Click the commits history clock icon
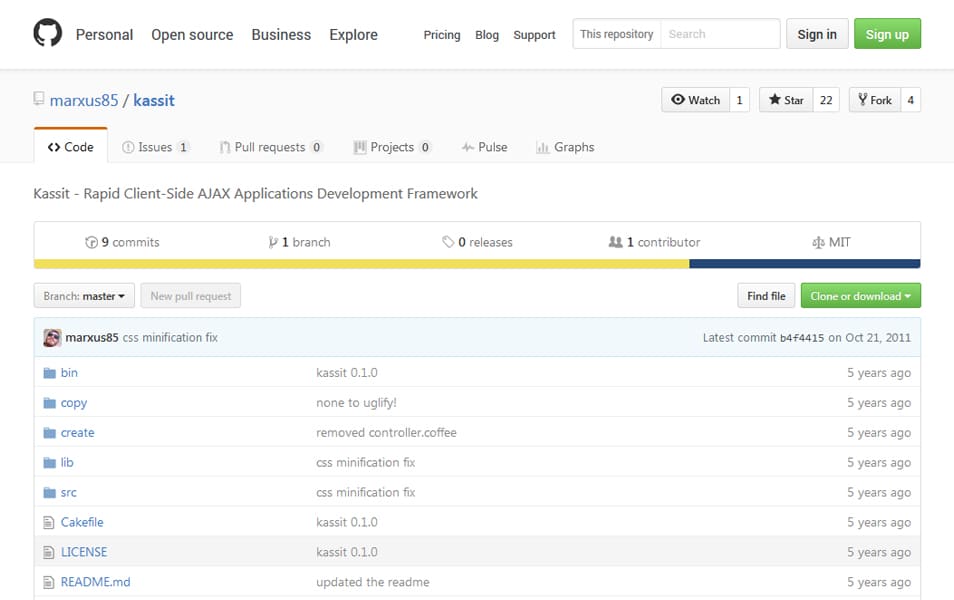The height and width of the screenshot is (600, 954). pos(92,243)
